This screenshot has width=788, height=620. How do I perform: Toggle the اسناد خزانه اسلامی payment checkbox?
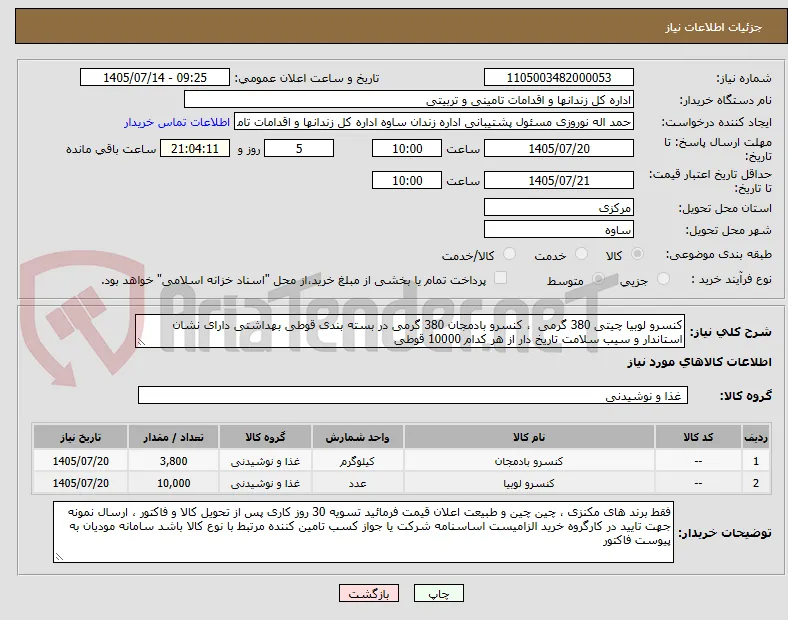[x=501, y=278]
